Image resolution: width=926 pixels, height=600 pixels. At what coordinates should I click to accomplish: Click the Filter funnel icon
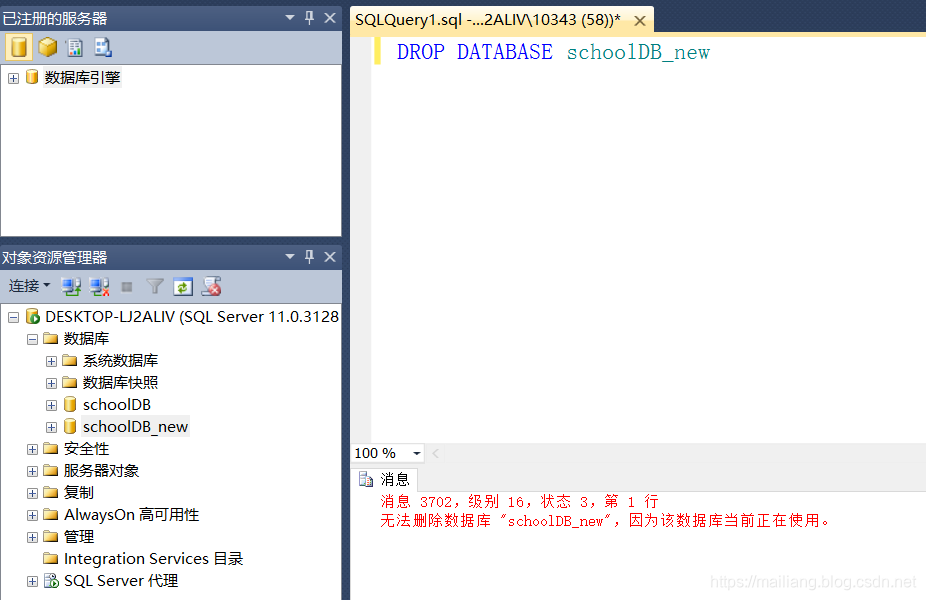tap(155, 287)
